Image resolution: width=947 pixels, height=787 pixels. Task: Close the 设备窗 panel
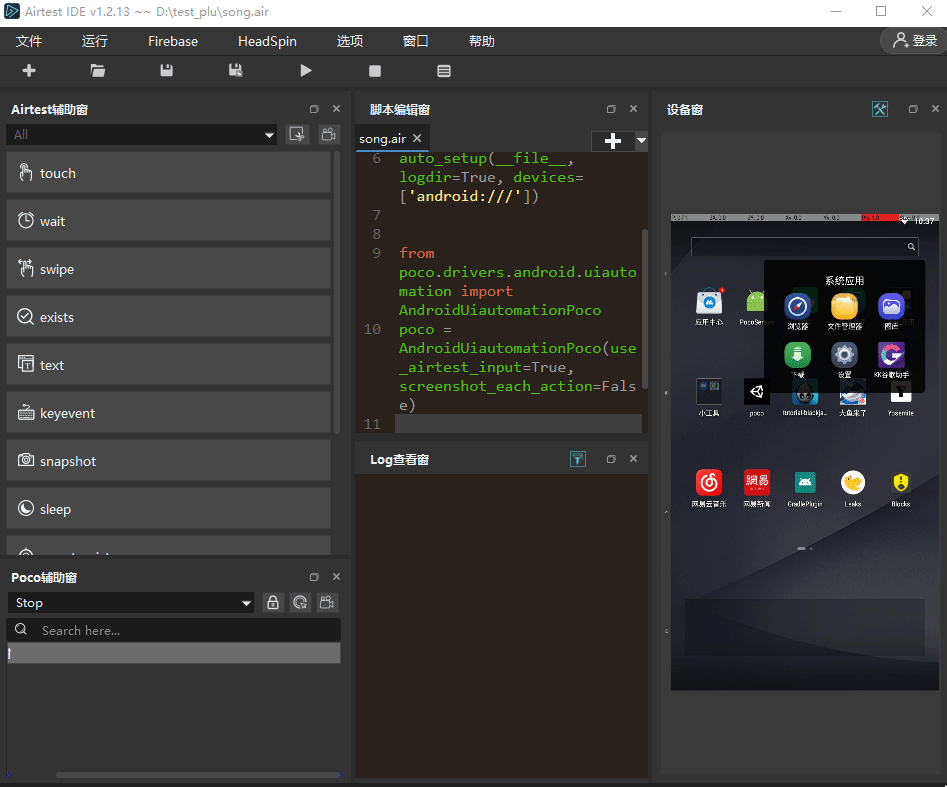[x=936, y=109]
